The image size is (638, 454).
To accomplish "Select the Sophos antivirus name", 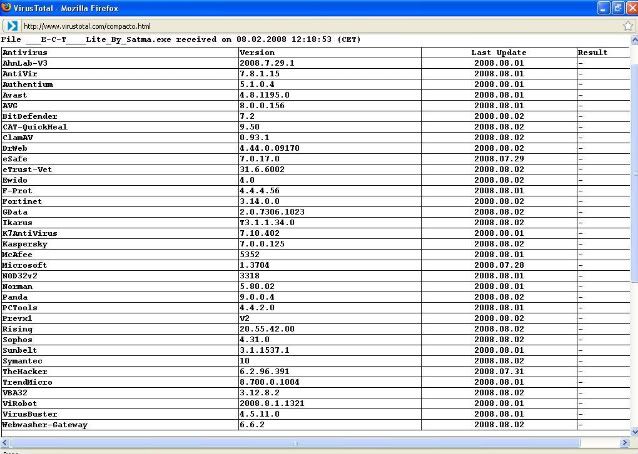I will [17, 340].
